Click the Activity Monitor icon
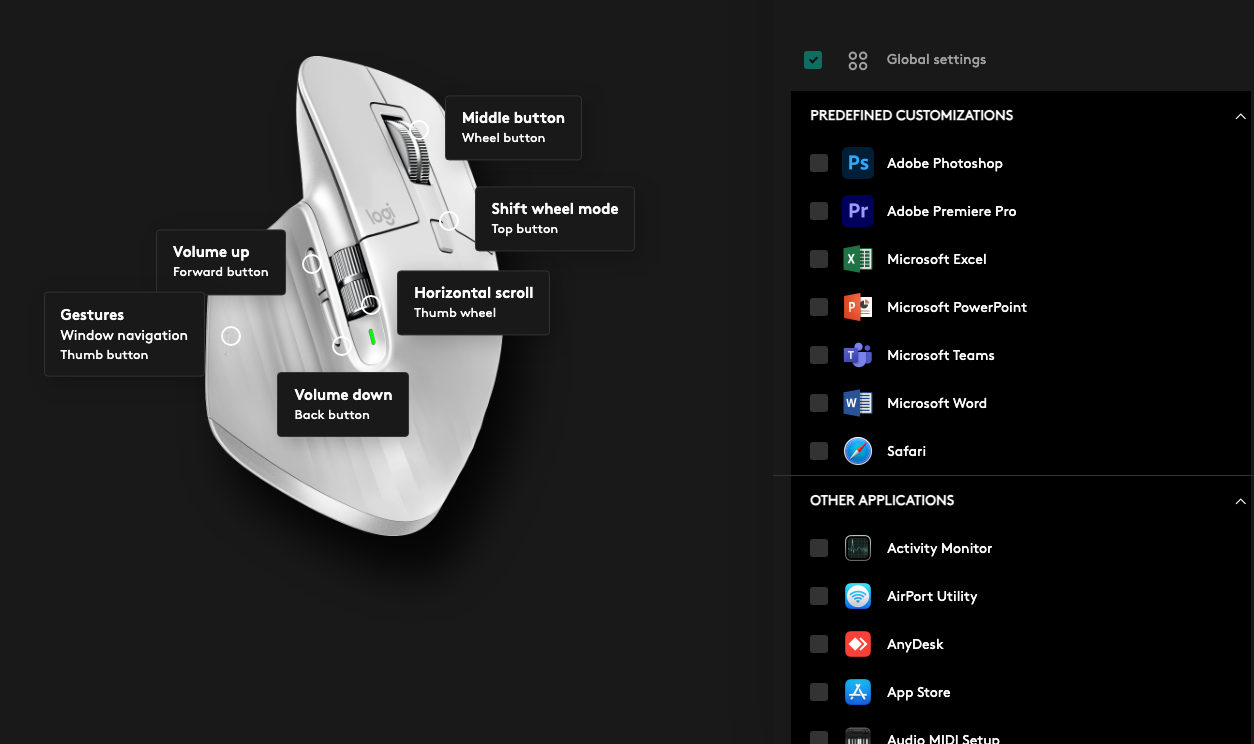The image size is (1254, 744). [x=858, y=548]
